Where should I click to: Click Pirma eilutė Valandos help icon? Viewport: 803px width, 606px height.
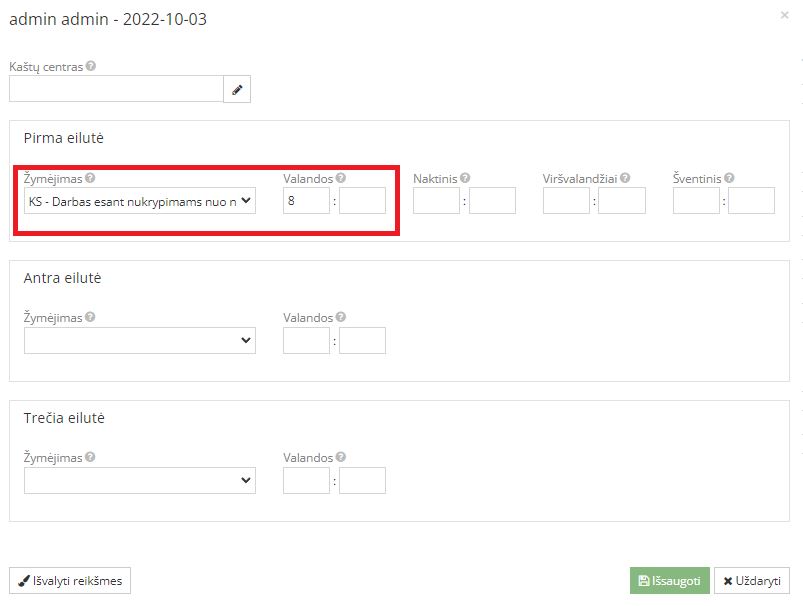point(341,178)
